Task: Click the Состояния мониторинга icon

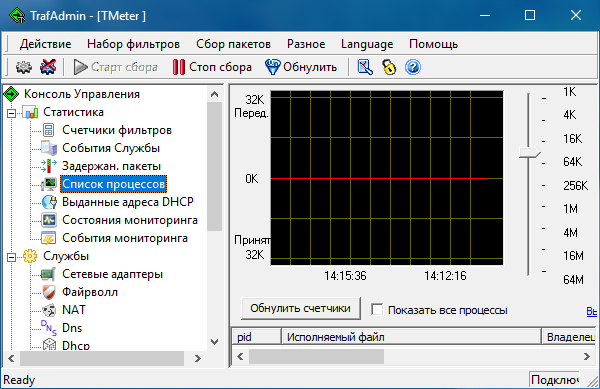Action: click(x=49, y=220)
